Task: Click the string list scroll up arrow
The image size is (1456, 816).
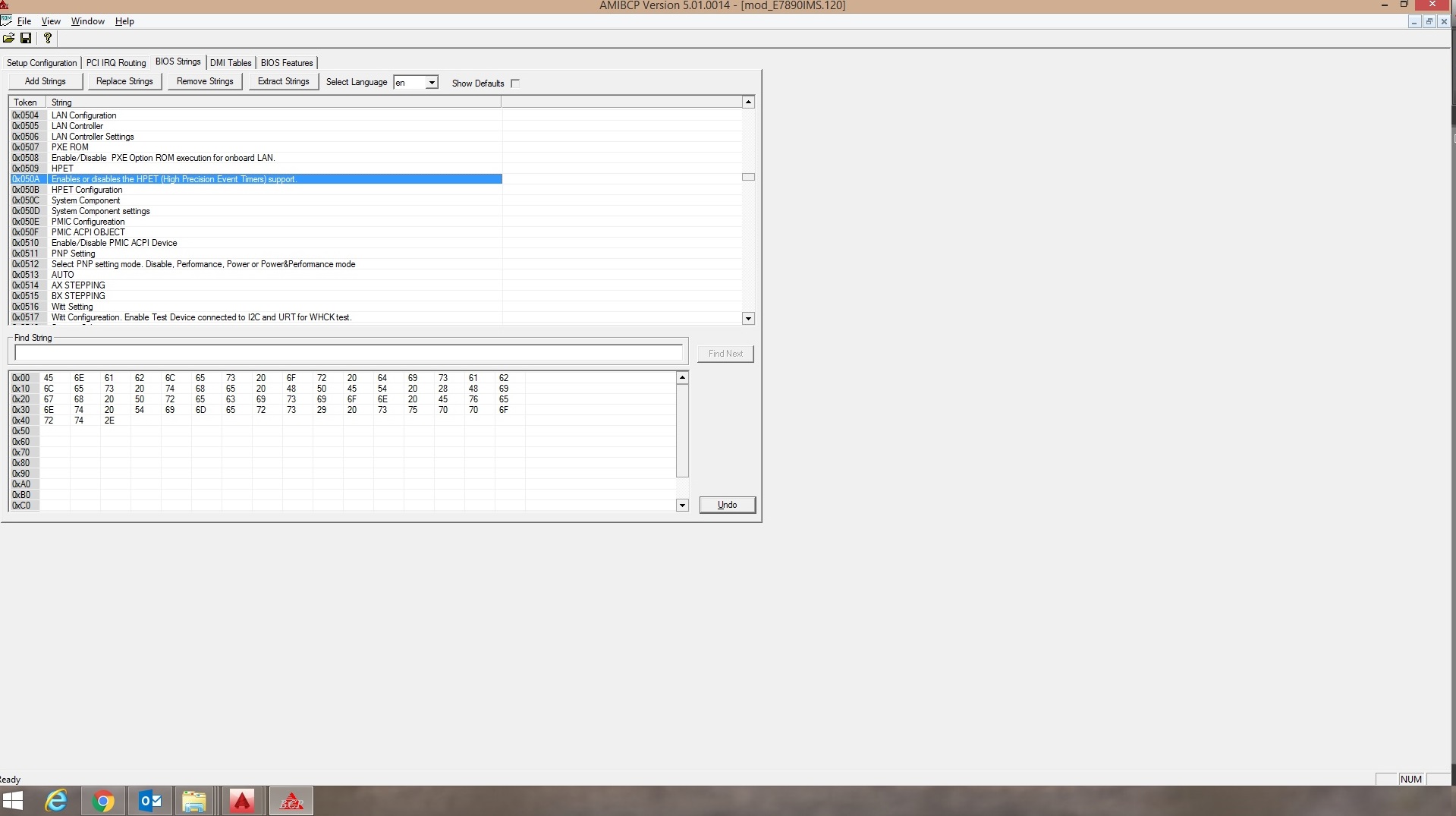Action: click(748, 102)
